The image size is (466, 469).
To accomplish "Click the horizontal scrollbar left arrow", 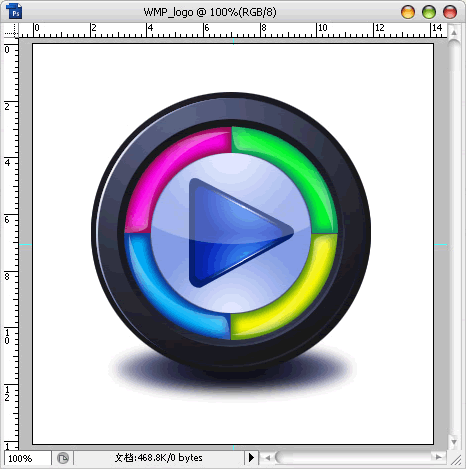I will 267,458.
